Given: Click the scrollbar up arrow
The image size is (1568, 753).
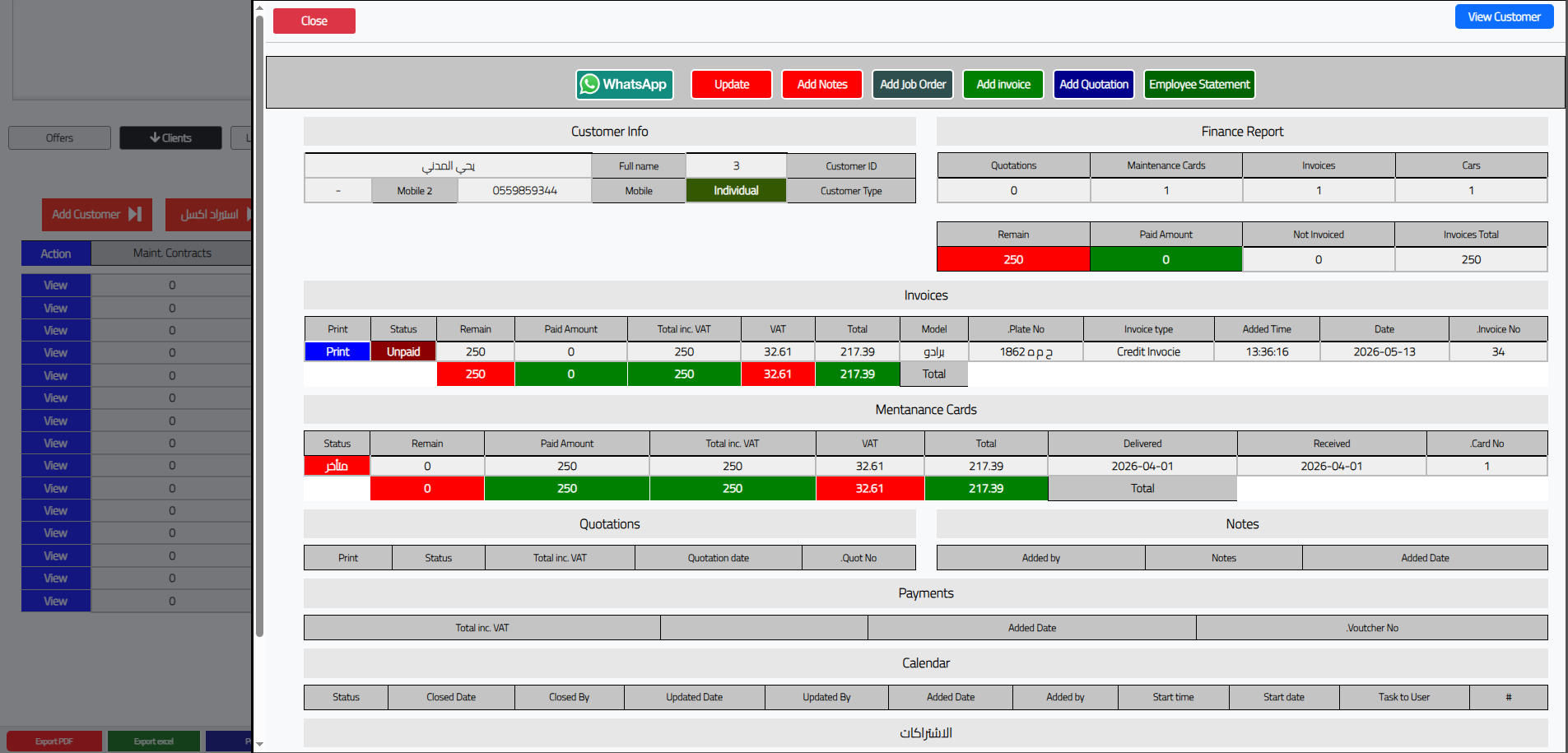Looking at the screenshot, I should click(x=259, y=7).
